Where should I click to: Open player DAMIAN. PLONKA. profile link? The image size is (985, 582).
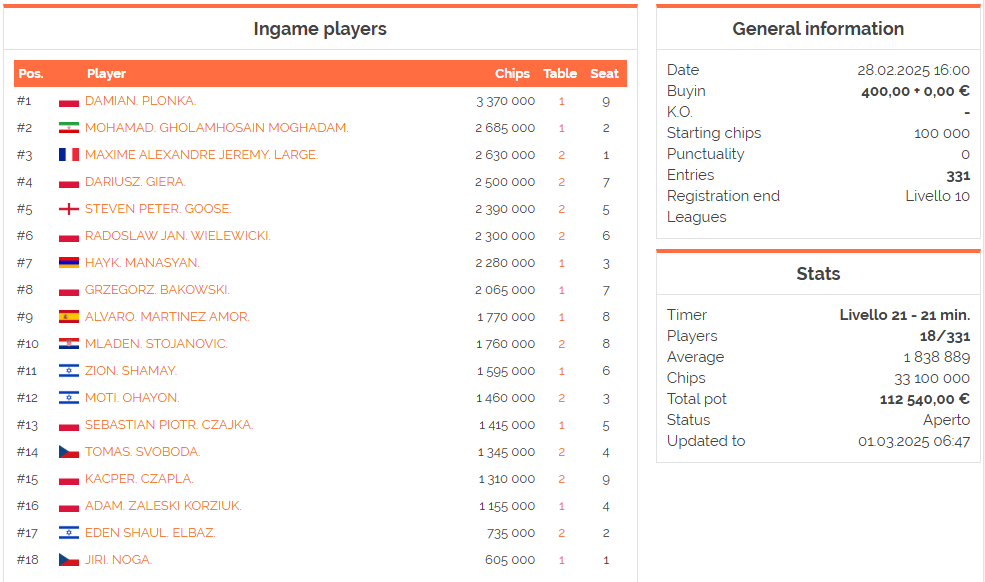pyautogui.click(x=141, y=101)
